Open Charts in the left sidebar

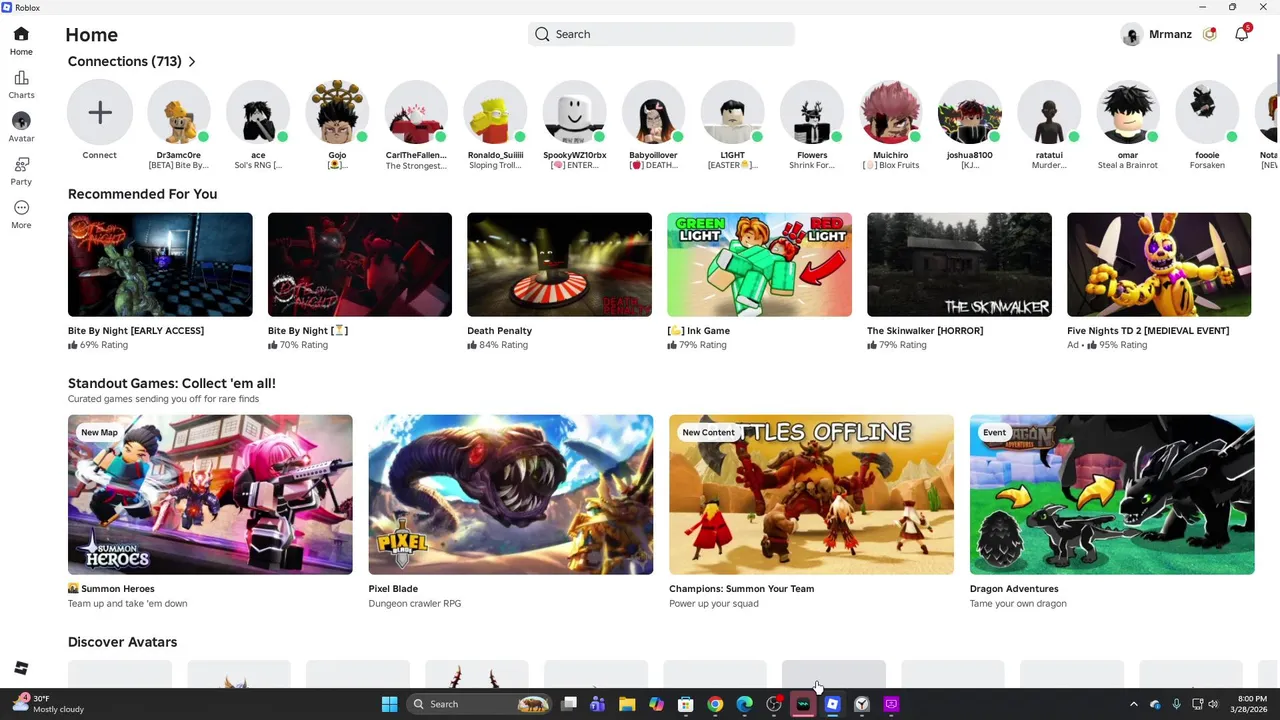tap(21, 85)
